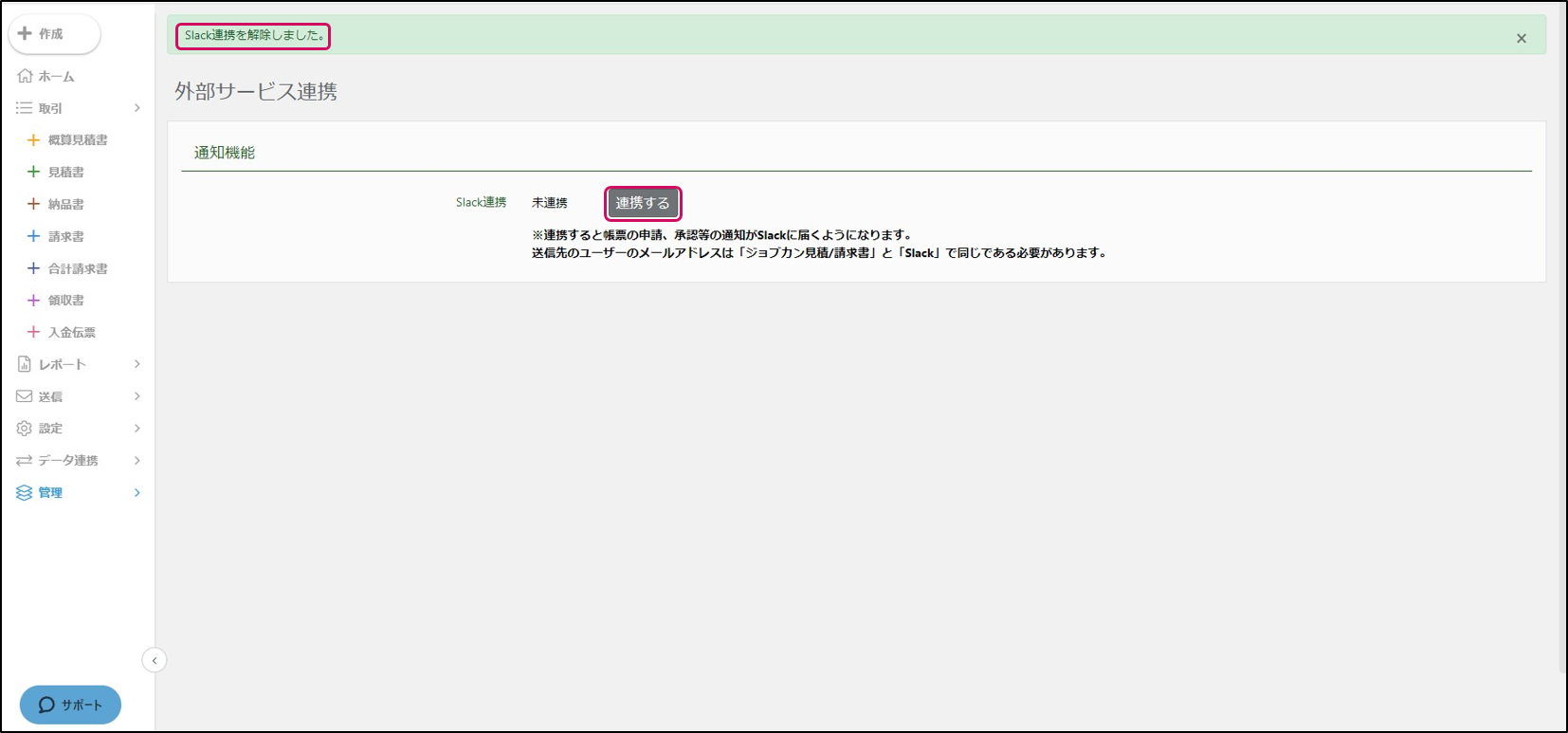The height and width of the screenshot is (733, 1568).
Task: Click the 外部サービス連携 page title
Action: click(256, 91)
